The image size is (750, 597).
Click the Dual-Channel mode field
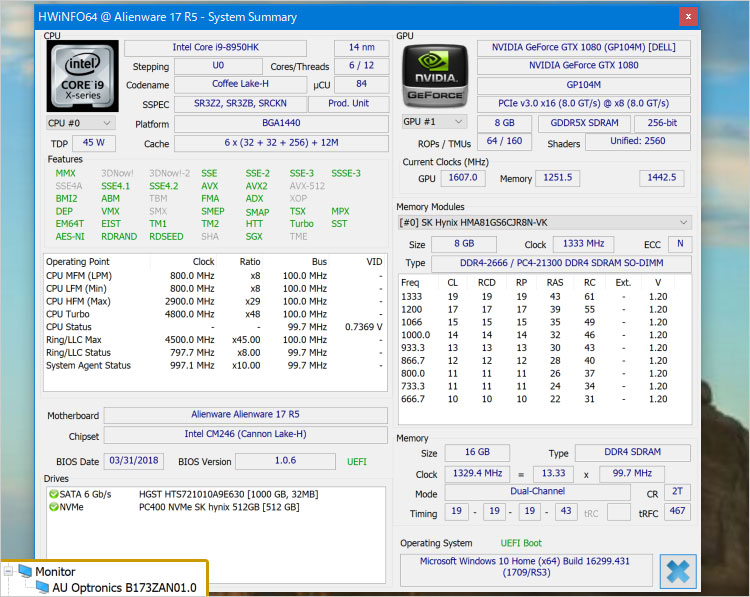538,491
